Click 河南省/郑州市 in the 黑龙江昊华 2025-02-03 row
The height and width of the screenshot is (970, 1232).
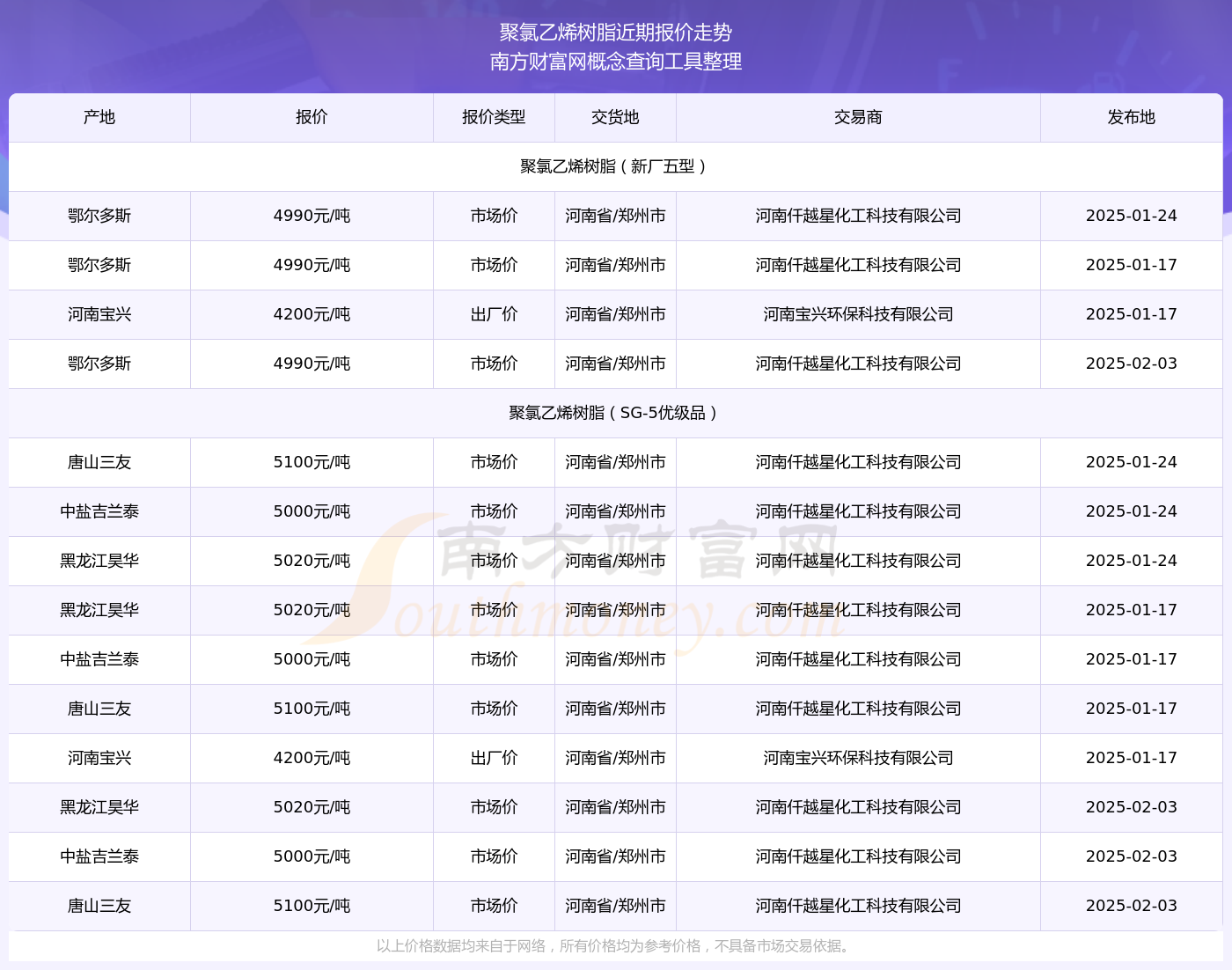615,807
